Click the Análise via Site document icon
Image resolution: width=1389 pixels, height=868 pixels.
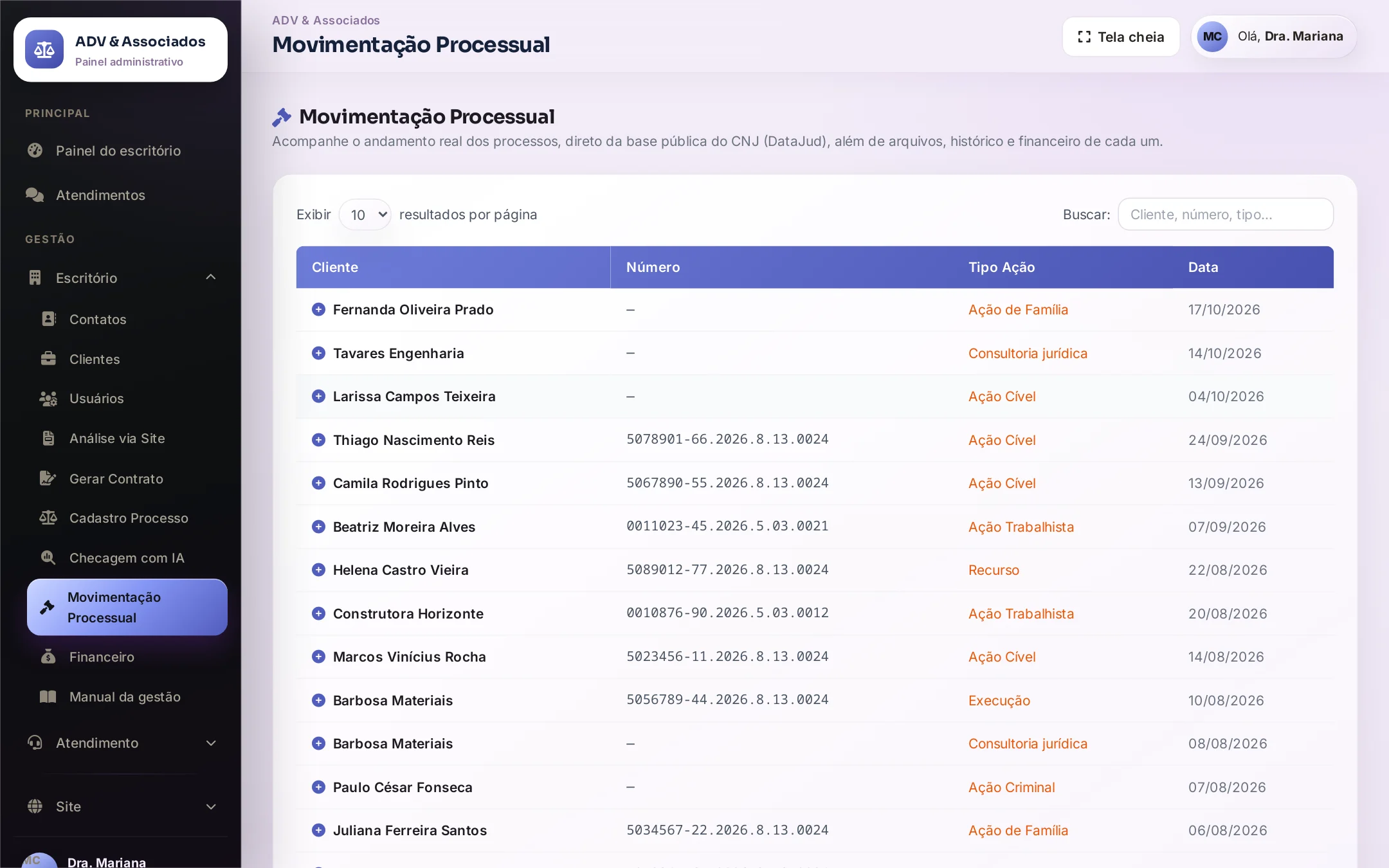point(49,439)
